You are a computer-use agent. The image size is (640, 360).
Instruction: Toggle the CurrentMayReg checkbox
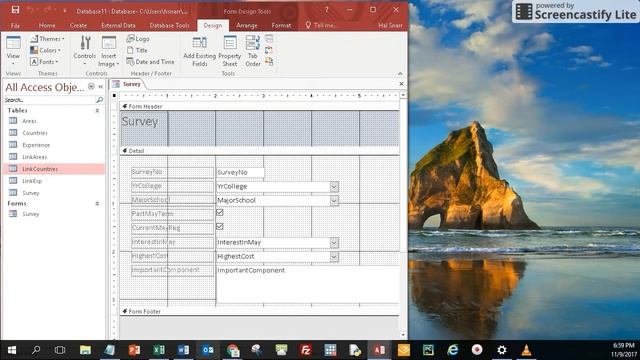tap(220, 227)
